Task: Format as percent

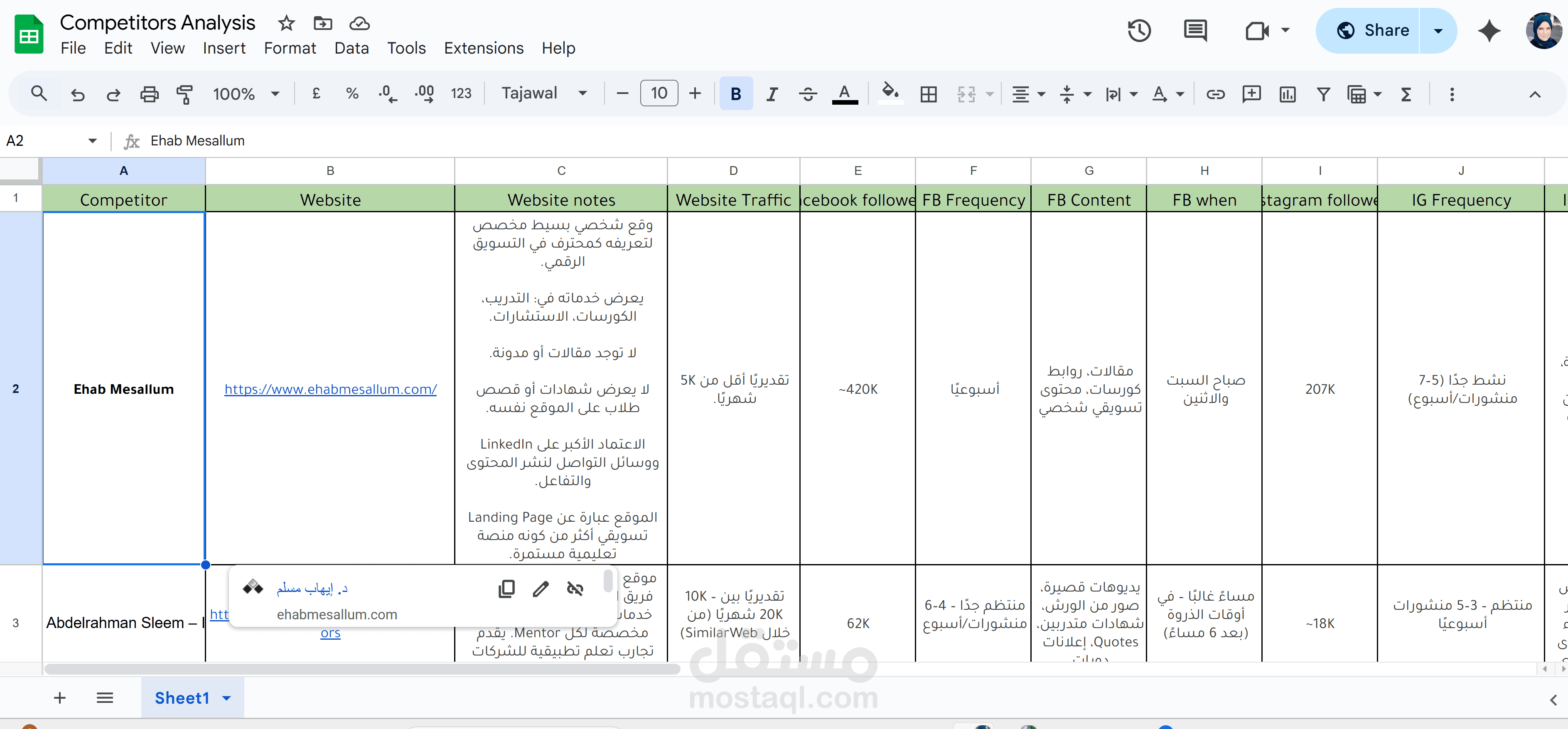Action: [x=352, y=94]
